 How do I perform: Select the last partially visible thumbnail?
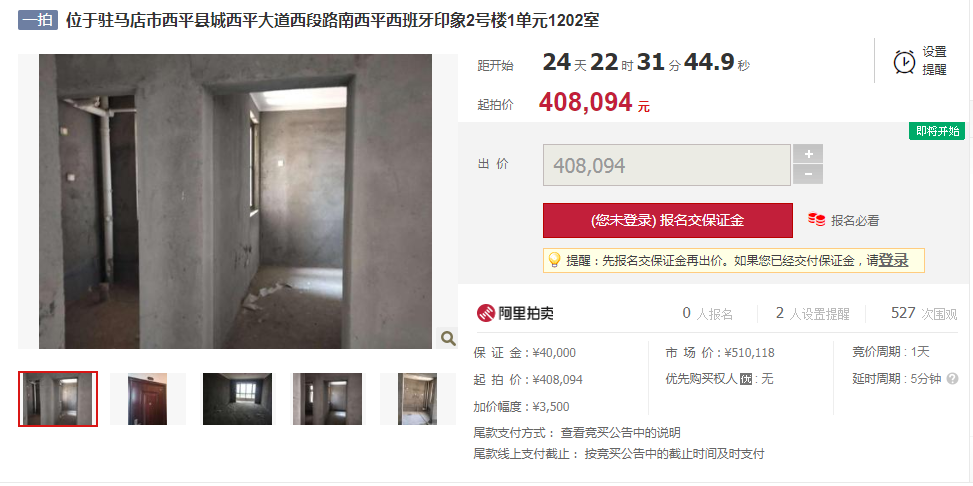(x=418, y=399)
